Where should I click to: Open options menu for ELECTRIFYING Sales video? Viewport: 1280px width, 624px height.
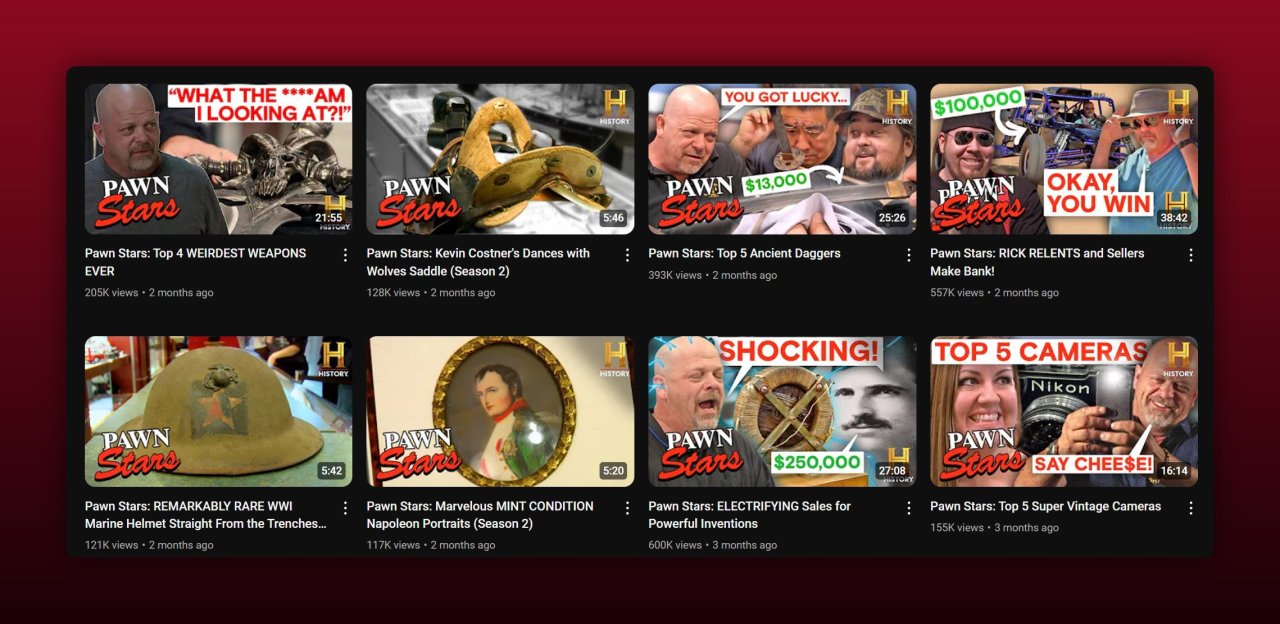909,508
